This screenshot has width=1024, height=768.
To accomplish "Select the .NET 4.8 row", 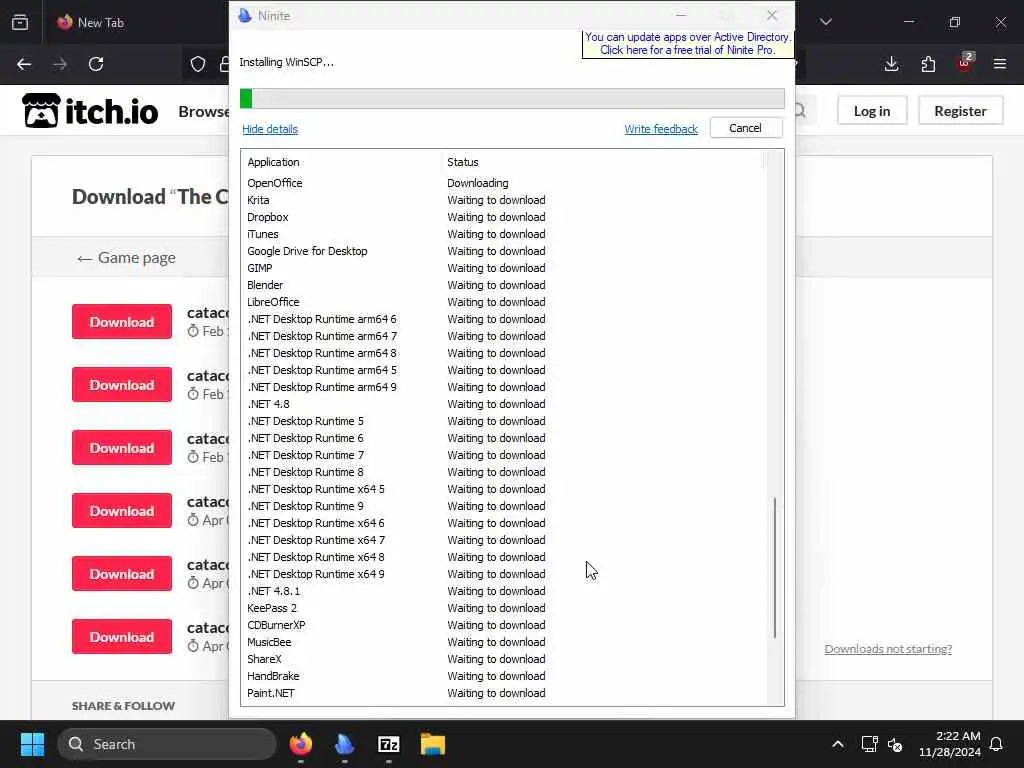I will pos(503,404).
